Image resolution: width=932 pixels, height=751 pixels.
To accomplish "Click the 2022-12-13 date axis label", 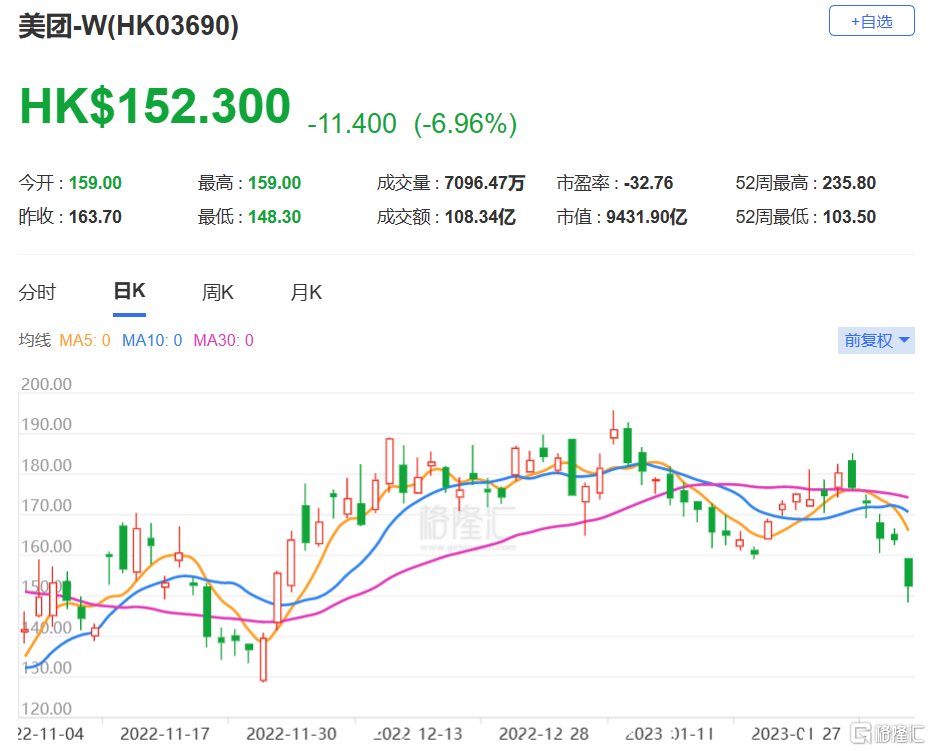I will (418, 734).
